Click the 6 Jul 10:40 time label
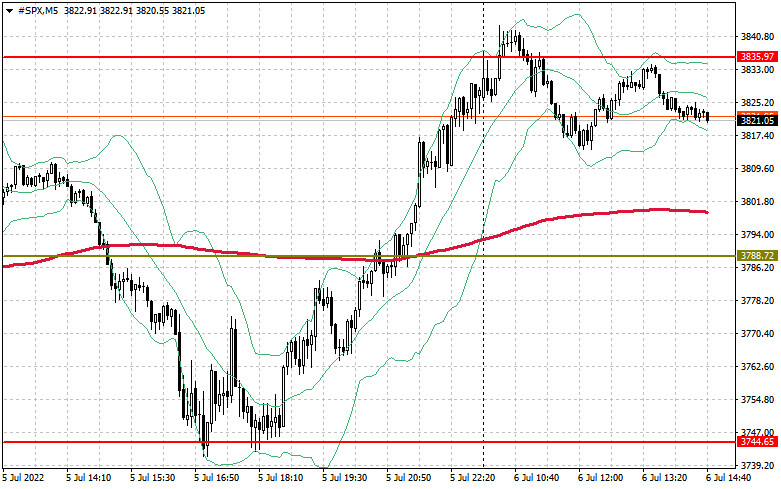This screenshot has height=489, width=781. point(536,478)
